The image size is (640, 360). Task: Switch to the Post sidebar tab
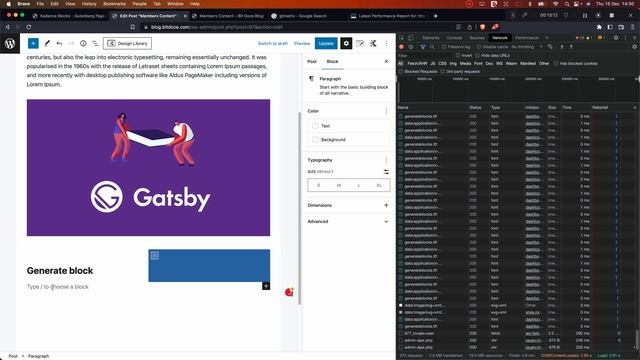pos(312,61)
